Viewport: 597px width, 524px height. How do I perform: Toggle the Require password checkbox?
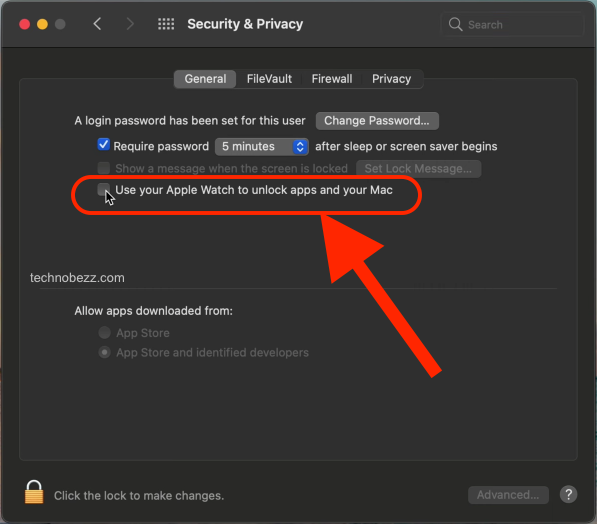point(104,145)
